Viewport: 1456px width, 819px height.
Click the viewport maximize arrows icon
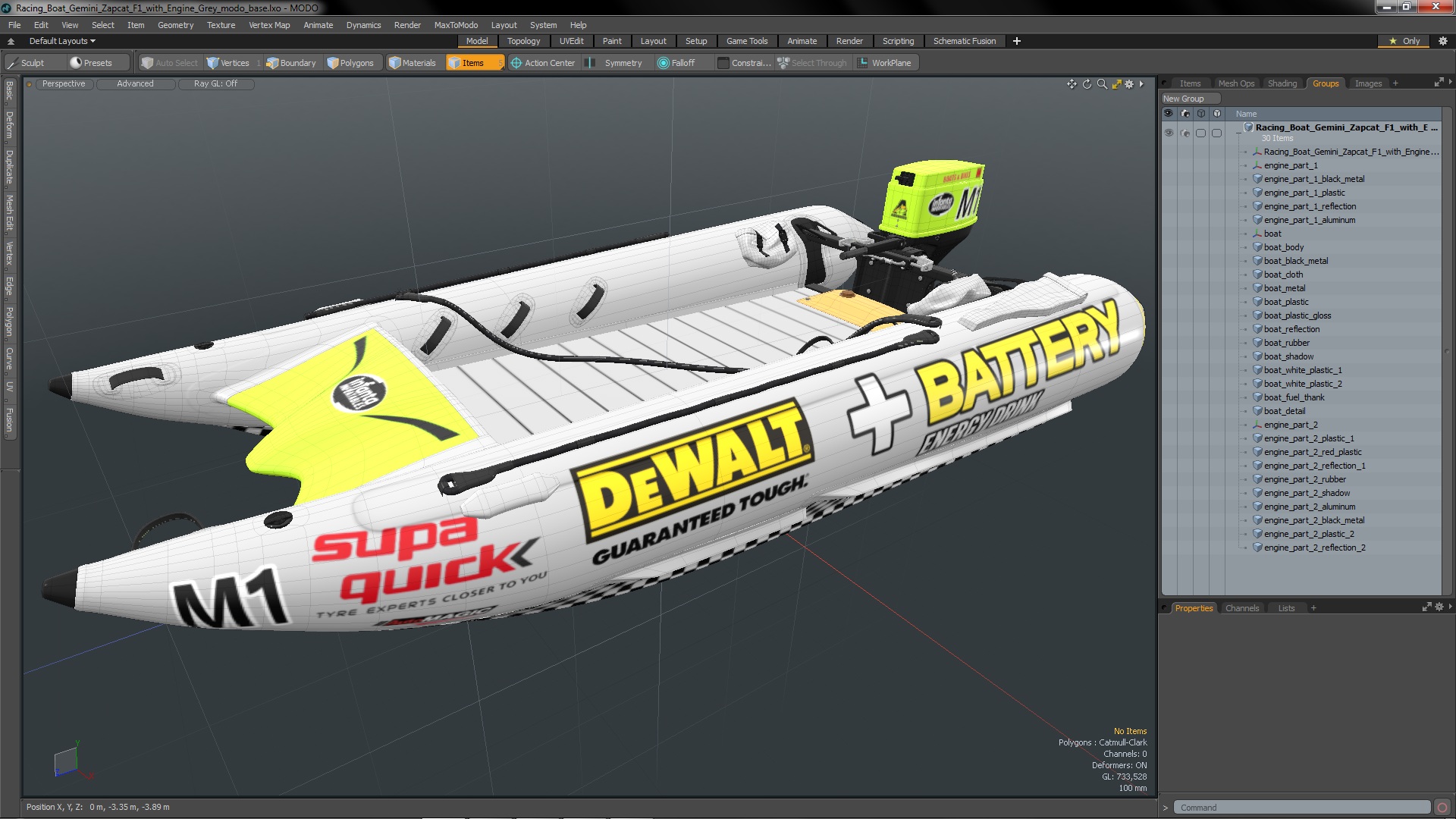coord(1116,84)
